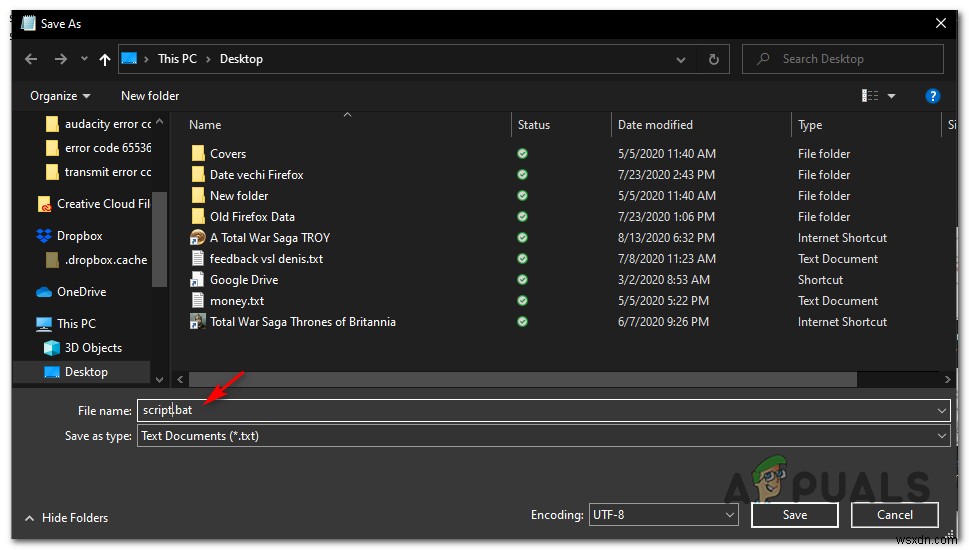Click the Cancel button
This screenshot has width=969, height=550.
(x=894, y=515)
